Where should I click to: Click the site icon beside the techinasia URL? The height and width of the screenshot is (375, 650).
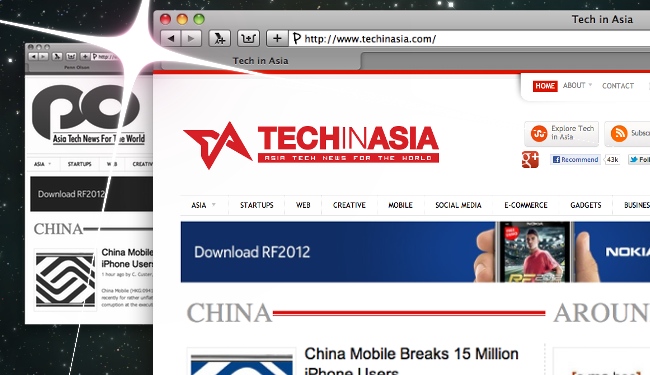pos(296,39)
